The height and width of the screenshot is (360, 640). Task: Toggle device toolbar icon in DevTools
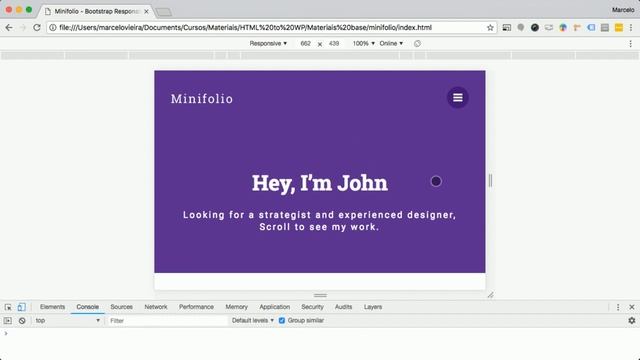pos(21,307)
